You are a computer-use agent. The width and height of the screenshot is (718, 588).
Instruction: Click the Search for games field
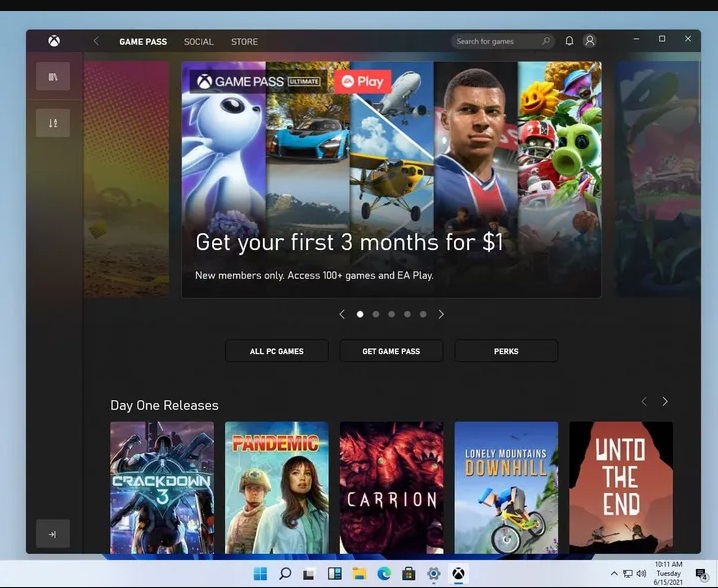pos(497,41)
